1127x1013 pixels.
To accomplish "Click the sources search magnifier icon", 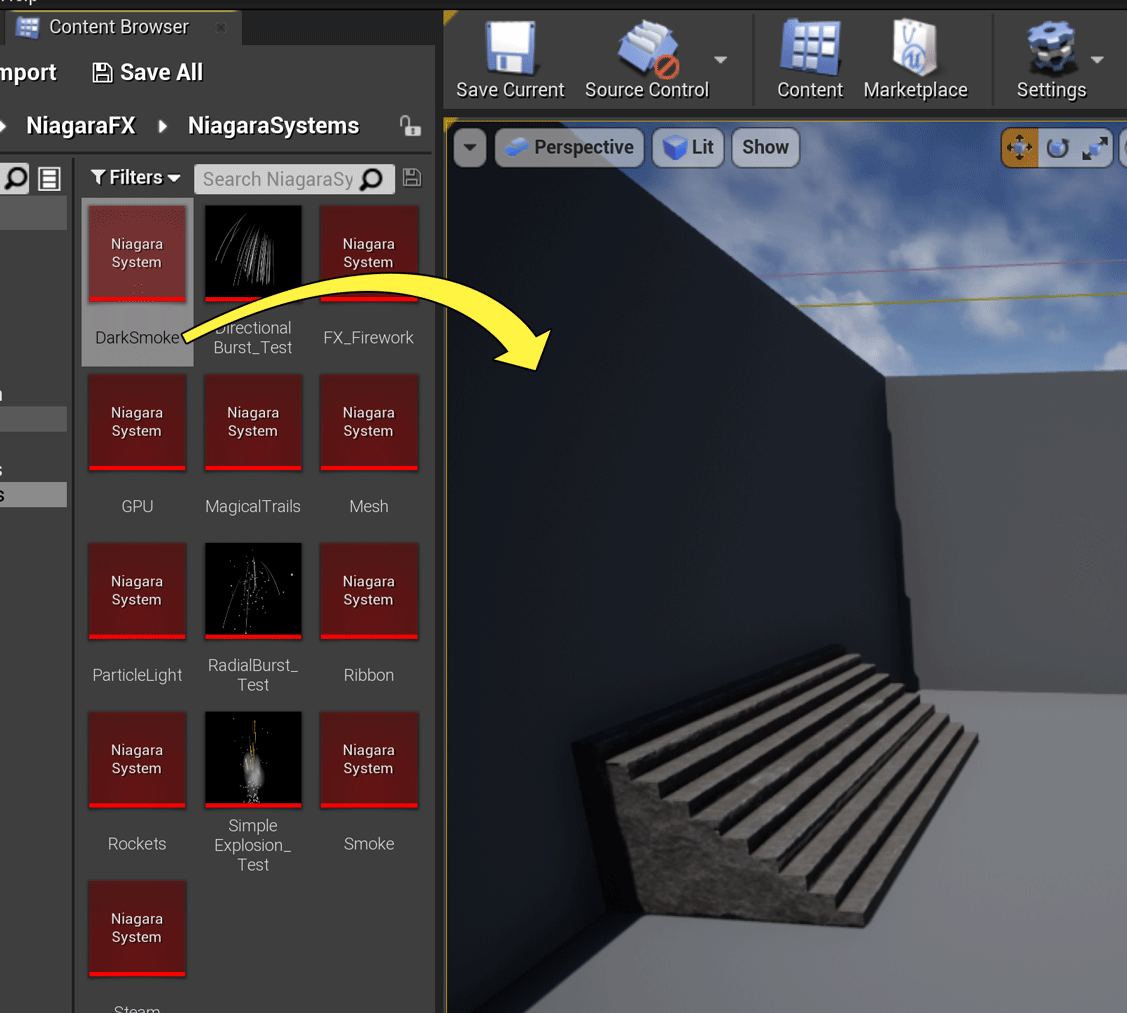I will pos(15,178).
